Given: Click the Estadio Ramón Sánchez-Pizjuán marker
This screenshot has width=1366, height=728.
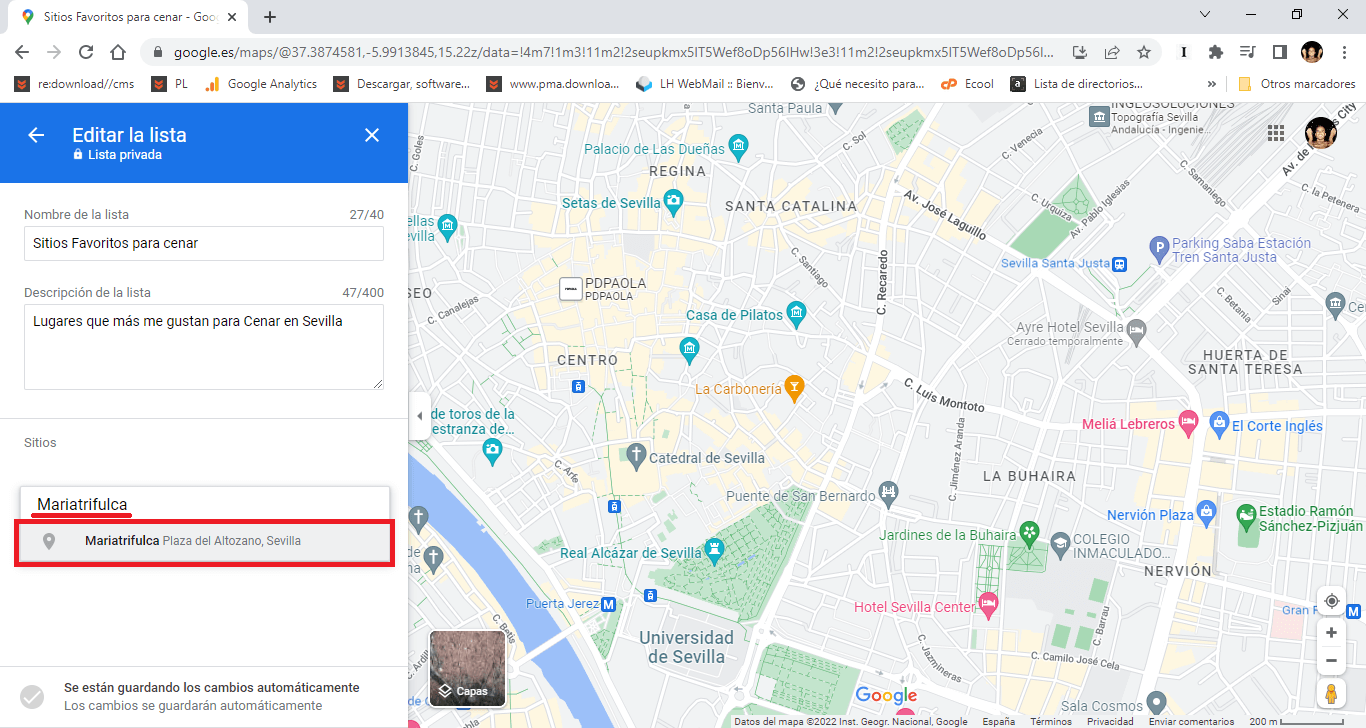Looking at the screenshot, I should coord(1246,517).
